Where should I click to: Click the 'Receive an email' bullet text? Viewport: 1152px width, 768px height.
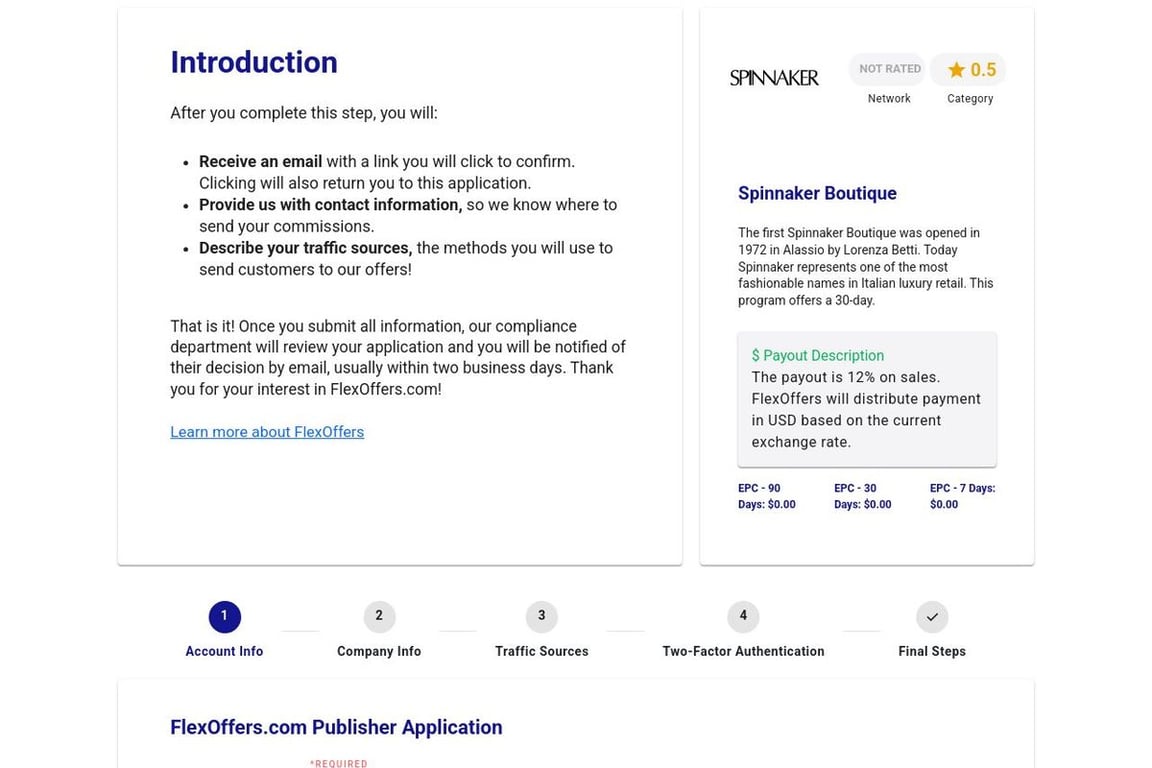tap(386, 172)
